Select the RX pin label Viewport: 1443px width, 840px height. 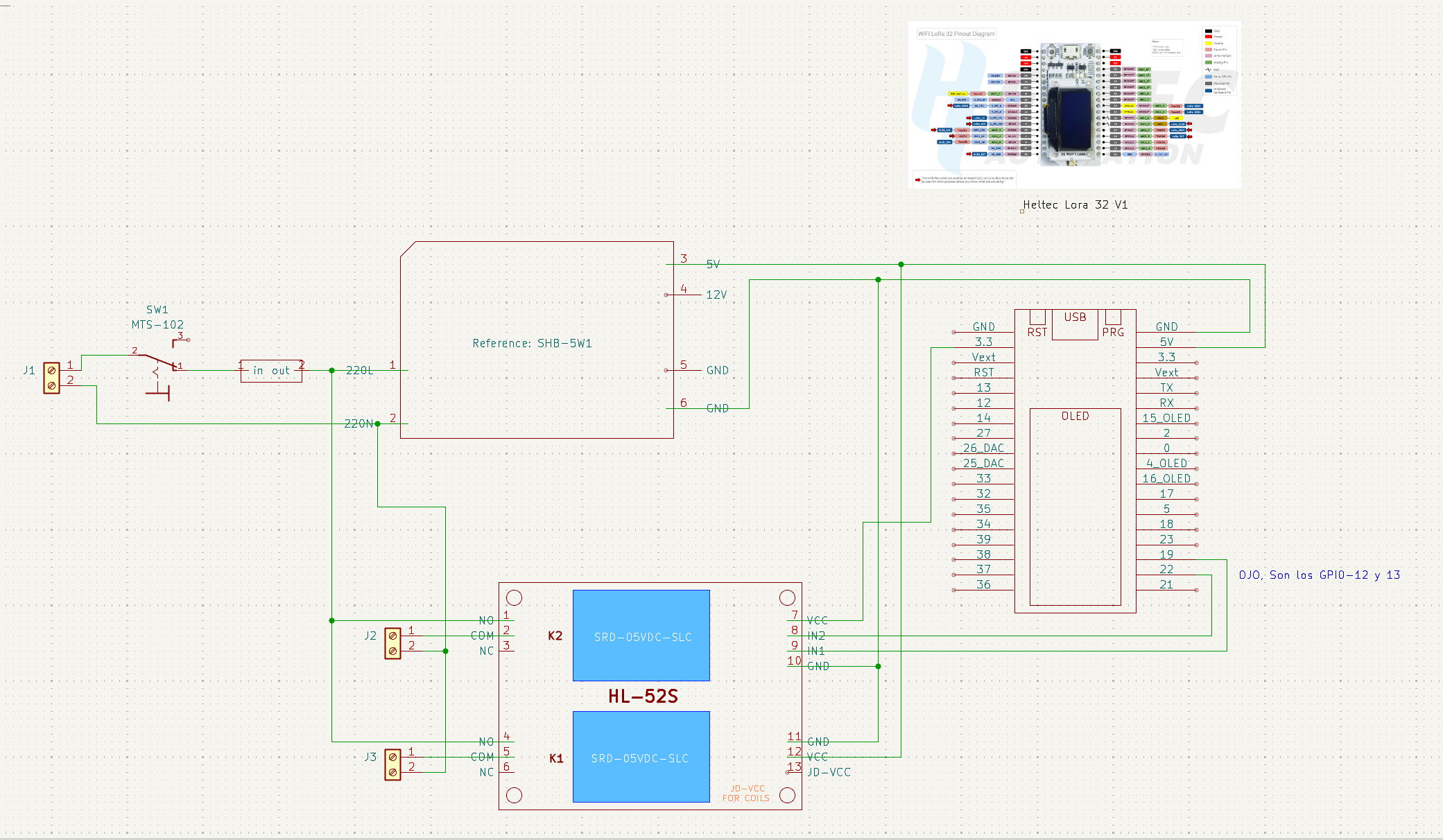[x=1166, y=403]
